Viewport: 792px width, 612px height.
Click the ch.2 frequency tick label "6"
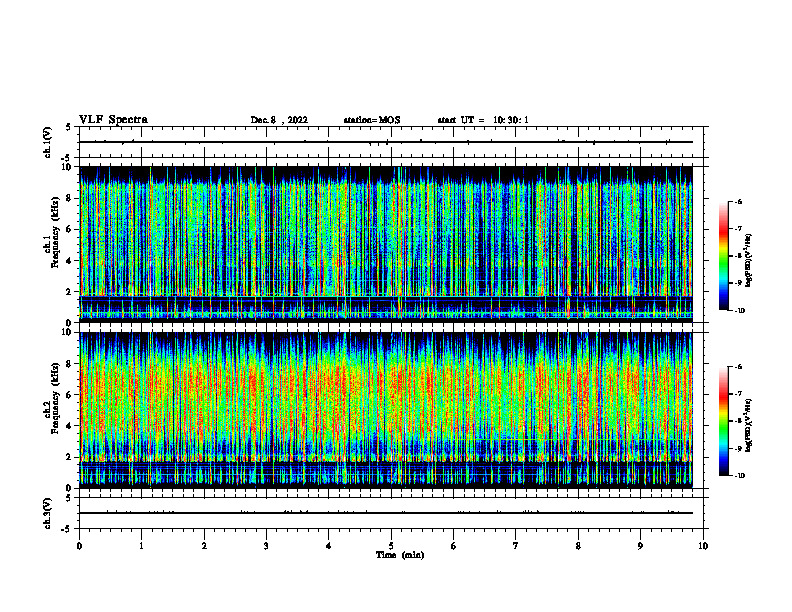pos(69,395)
